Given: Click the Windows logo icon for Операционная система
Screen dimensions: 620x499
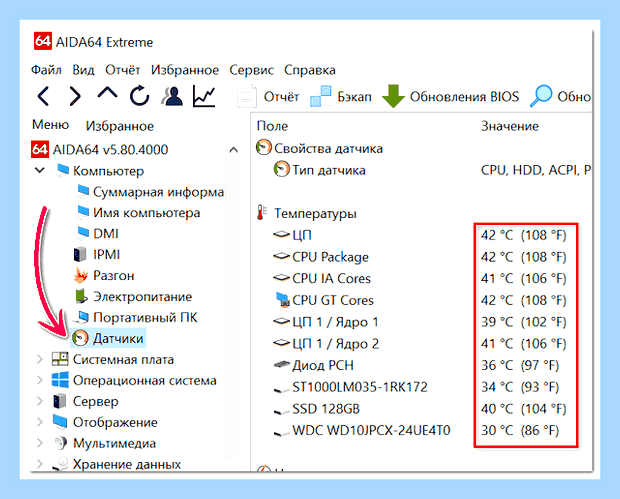Looking at the screenshot, I should 60,380.
